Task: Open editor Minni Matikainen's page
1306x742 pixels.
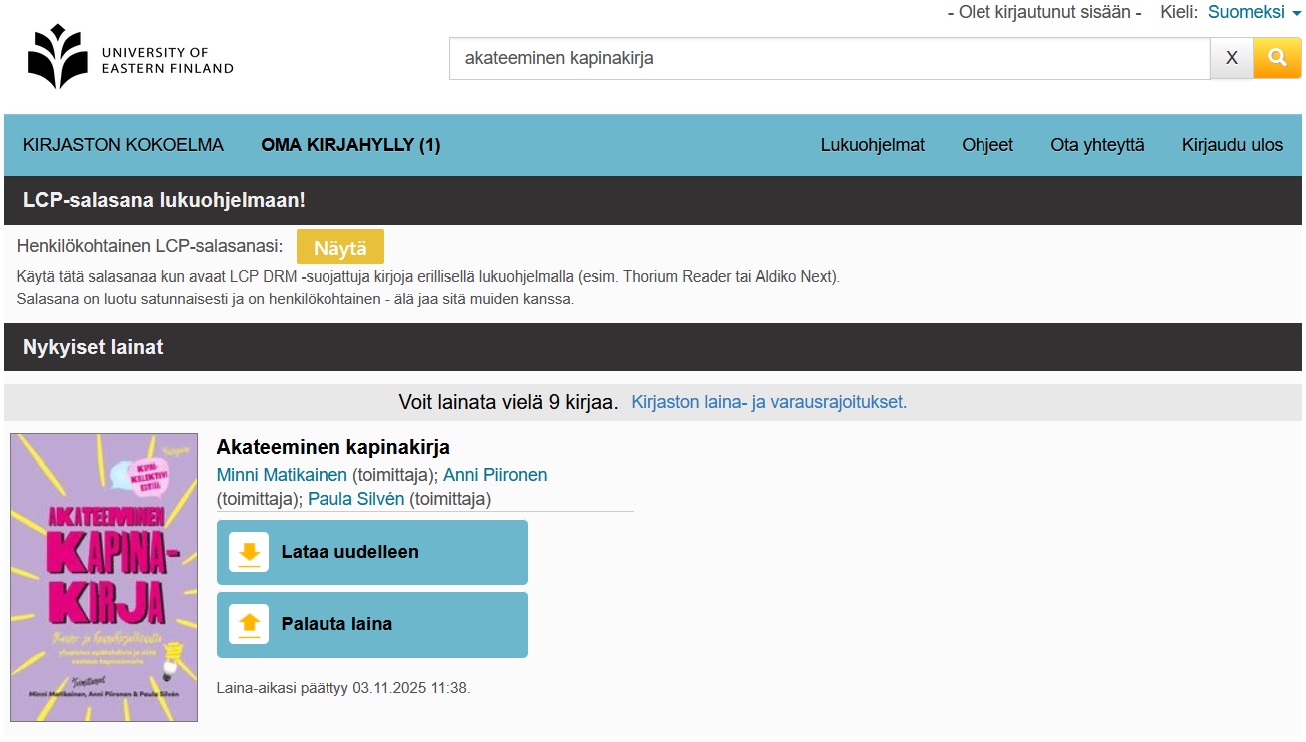Action: click(280, 475)
